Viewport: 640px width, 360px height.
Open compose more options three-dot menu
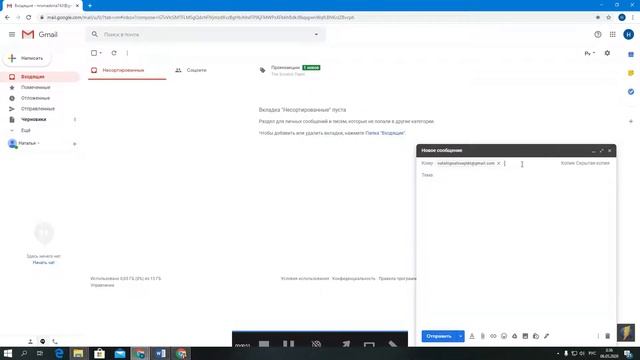click(x=598, y=336)
